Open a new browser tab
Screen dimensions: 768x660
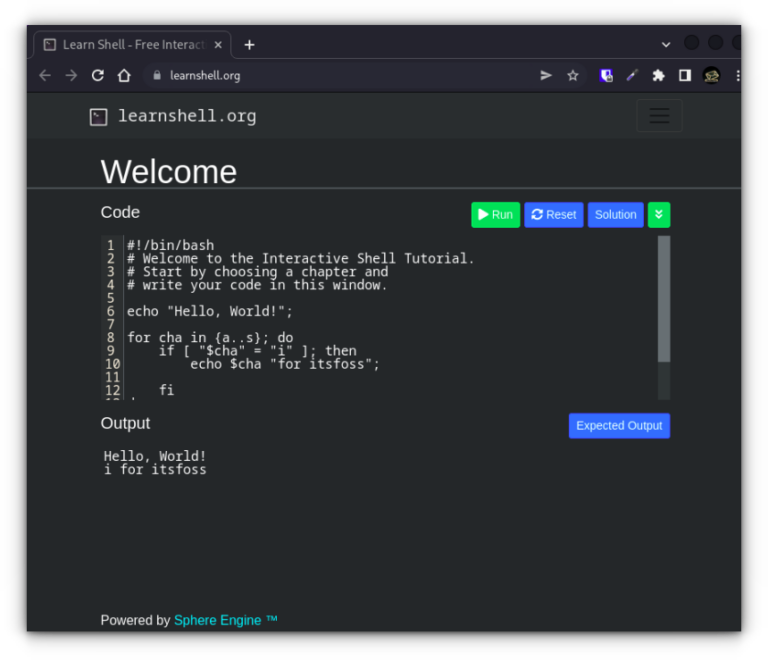tap(249, 45)
